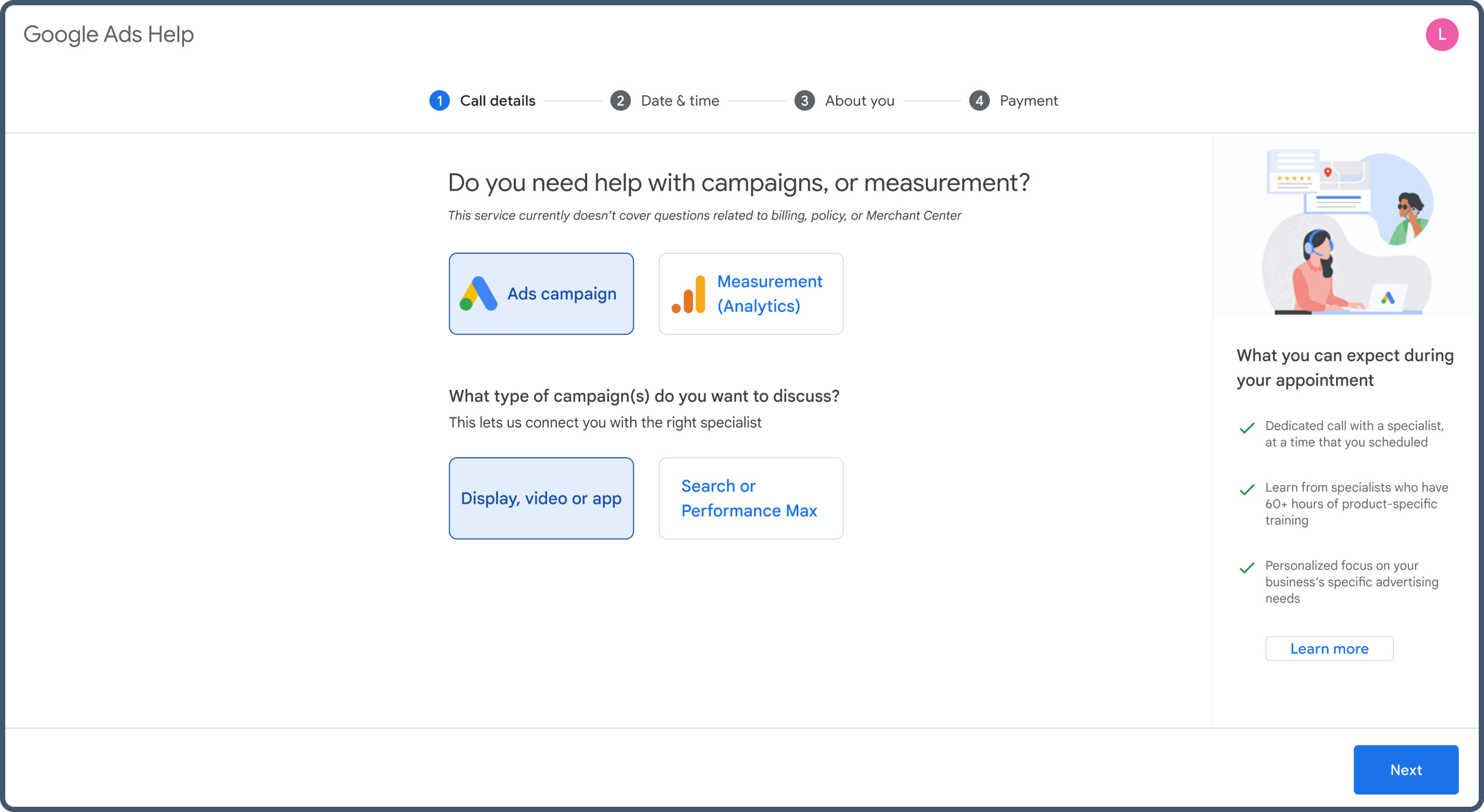Screen dimensions: 1484x812
Task: Click the first green checkmark icon
Action: point(1246,428)
